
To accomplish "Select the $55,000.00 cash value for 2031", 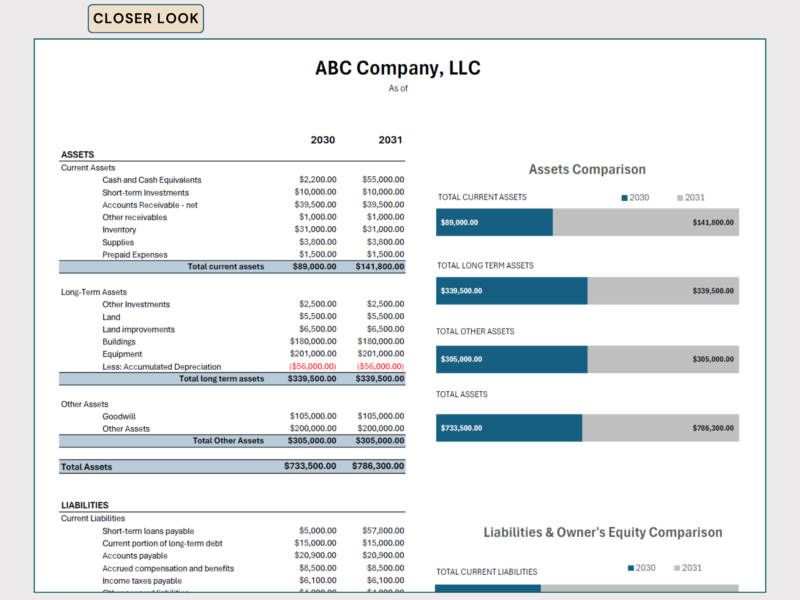I will pos(383,180).
